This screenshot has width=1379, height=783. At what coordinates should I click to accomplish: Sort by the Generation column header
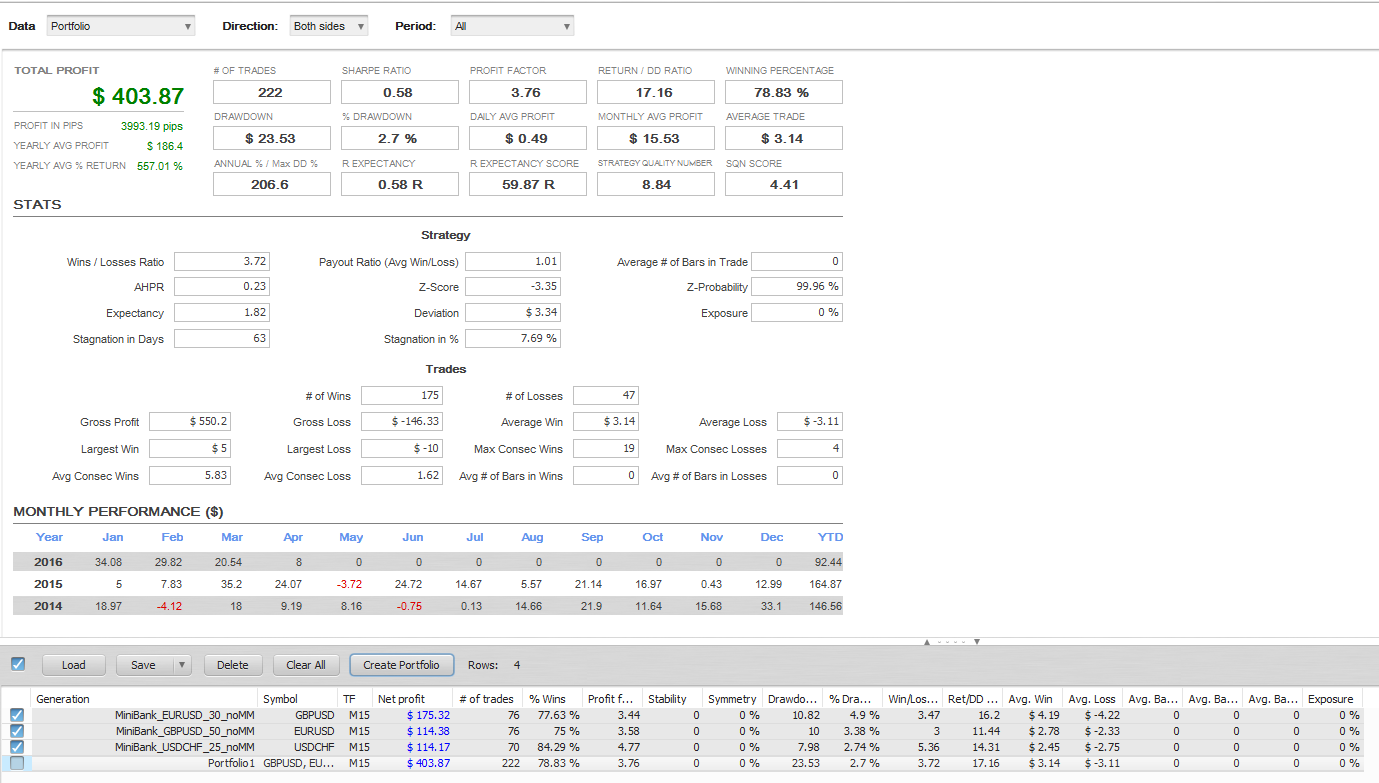point(144,699)
